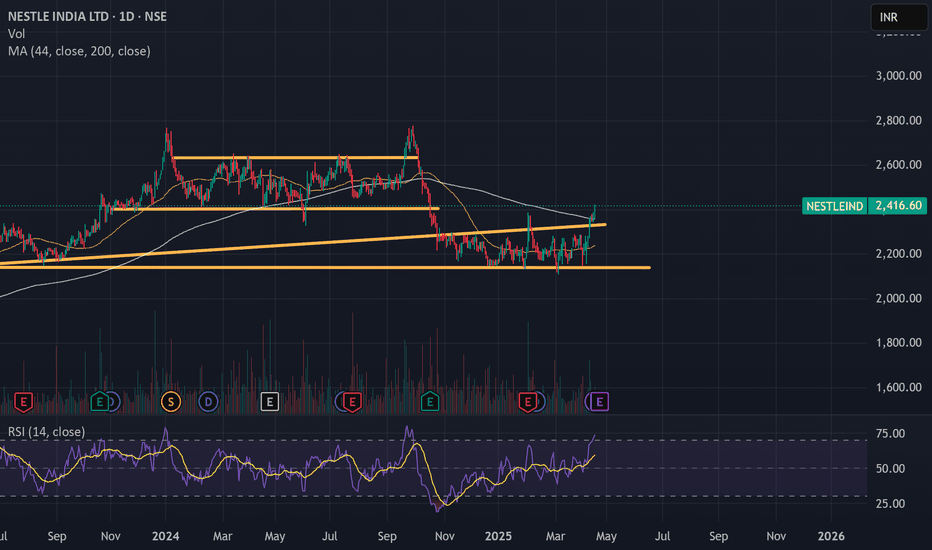Image resolution: width=932 pixels, height=550 pixels.
Task: Open the INR currency selector
Action: click(x=898, y=17)
